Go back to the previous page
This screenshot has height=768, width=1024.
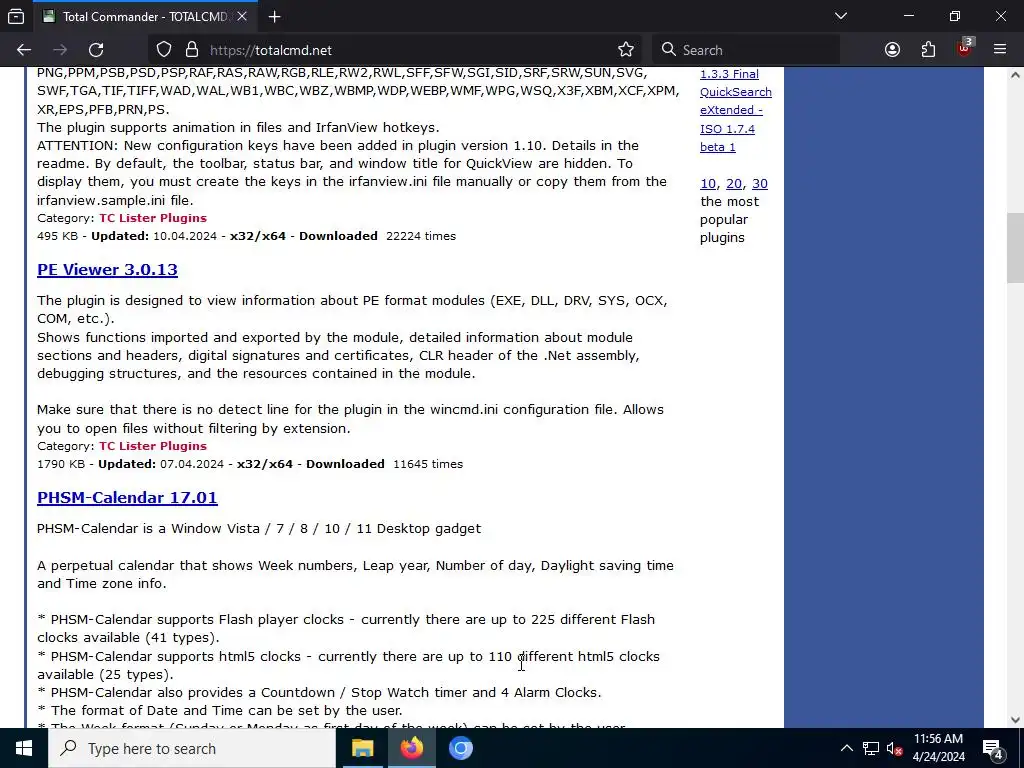(24, 50)
